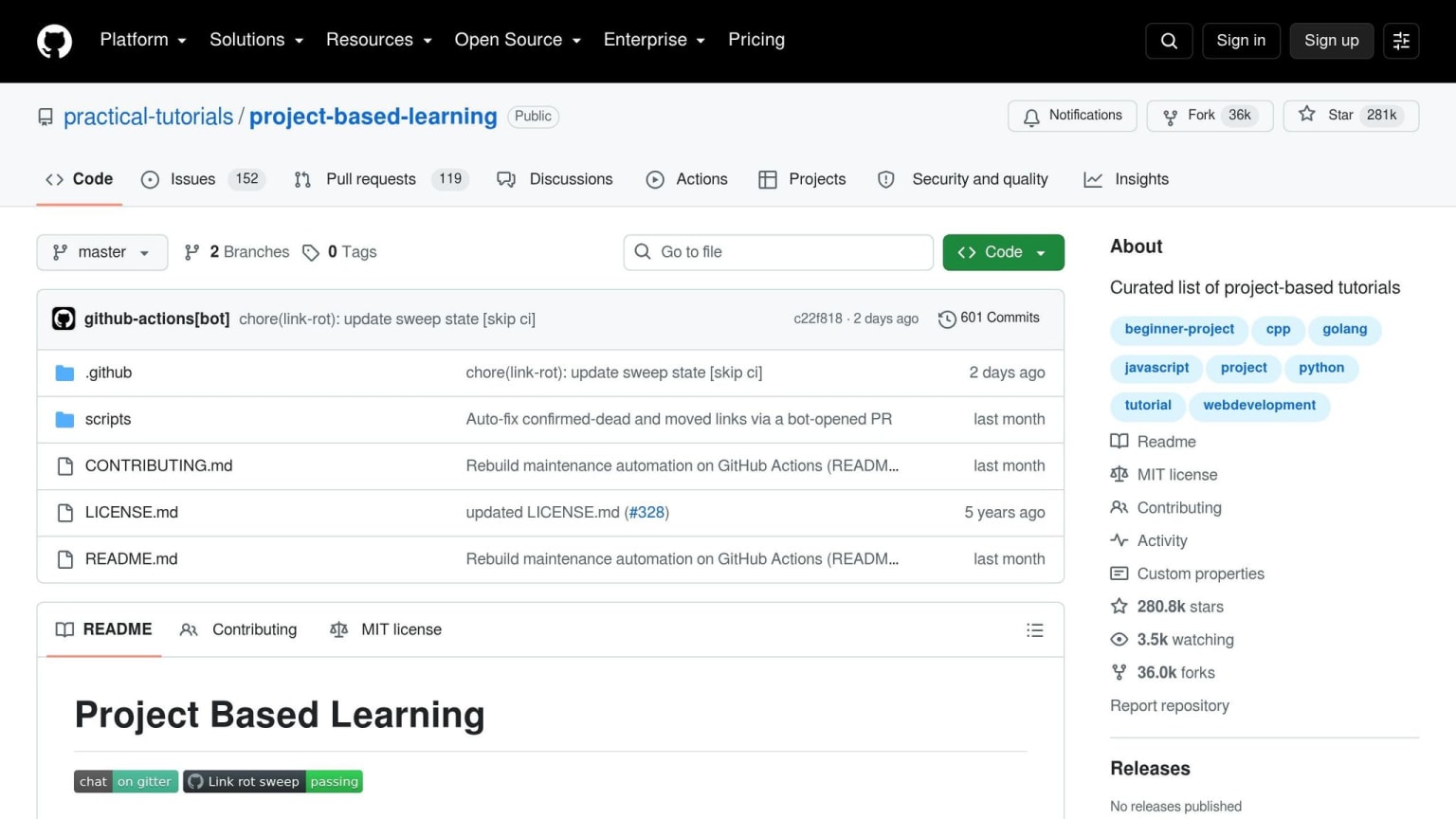
Task: Open the green Code dropdown button
Action: (1003, 252)
